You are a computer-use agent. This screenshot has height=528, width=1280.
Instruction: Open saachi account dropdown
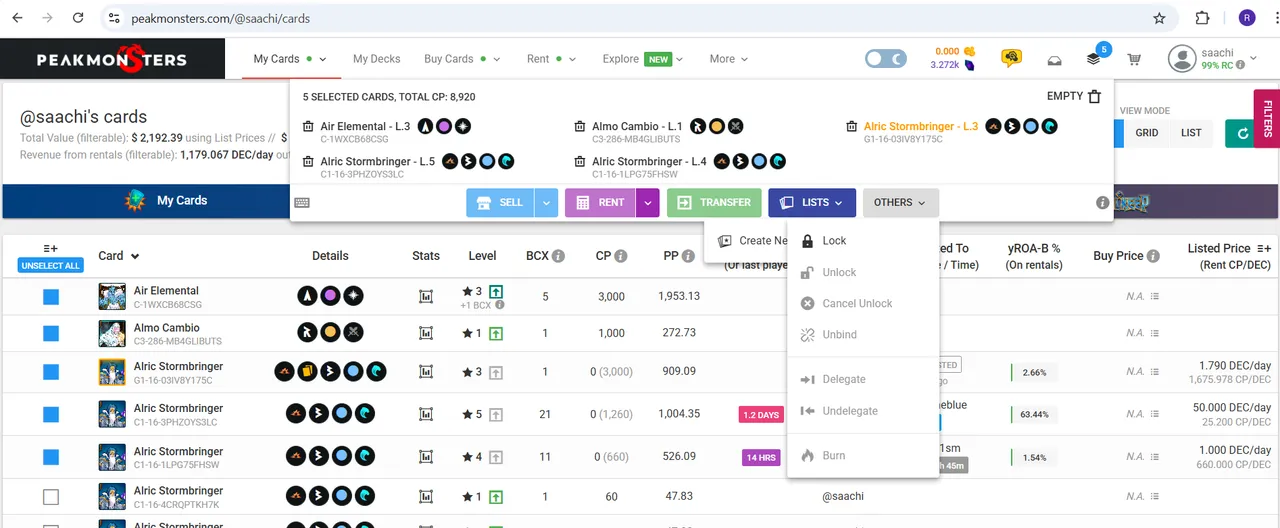(x=1212, y=59)
